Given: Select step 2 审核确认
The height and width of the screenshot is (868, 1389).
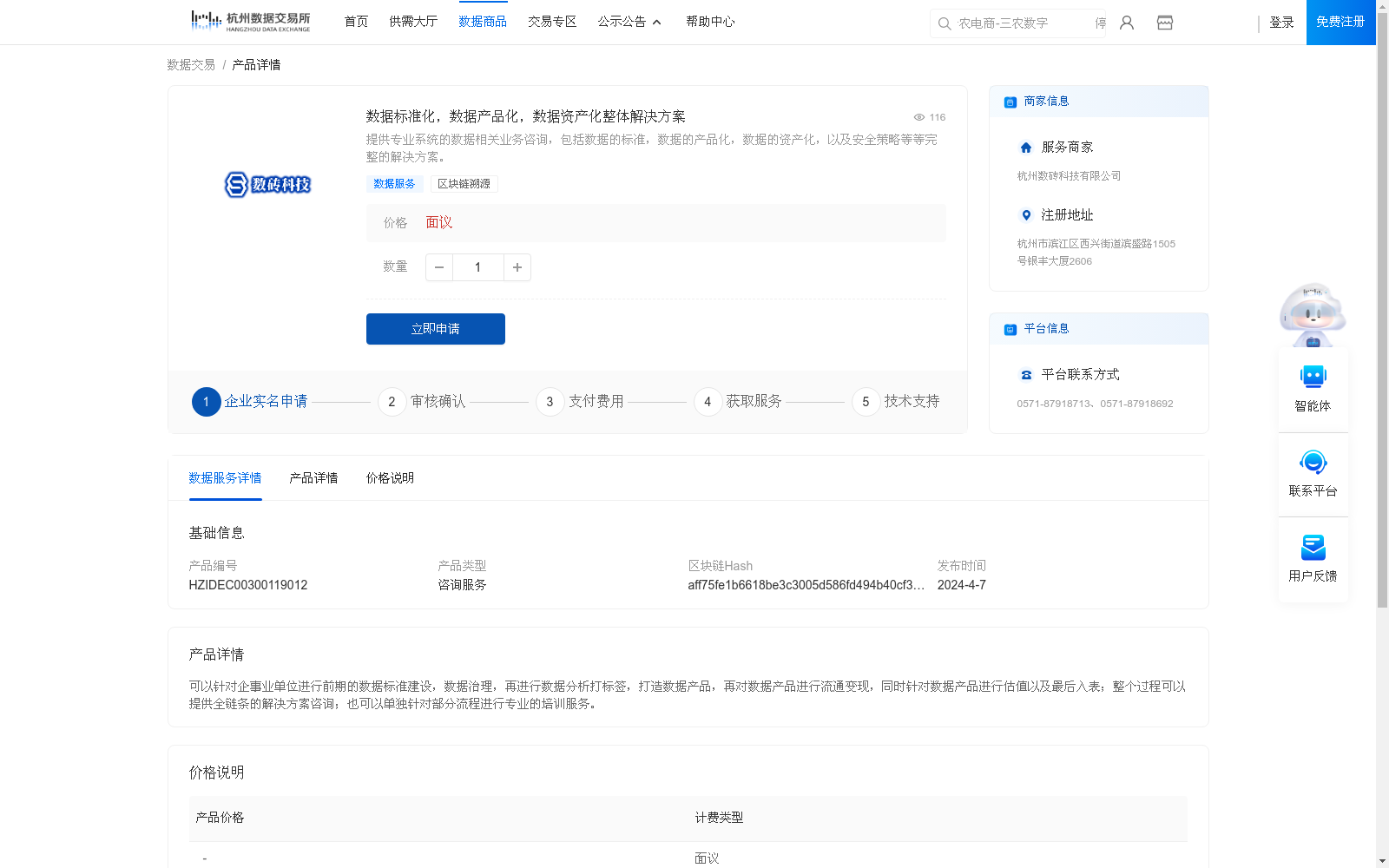Looking at the screenshot, I should click(422, 402).
